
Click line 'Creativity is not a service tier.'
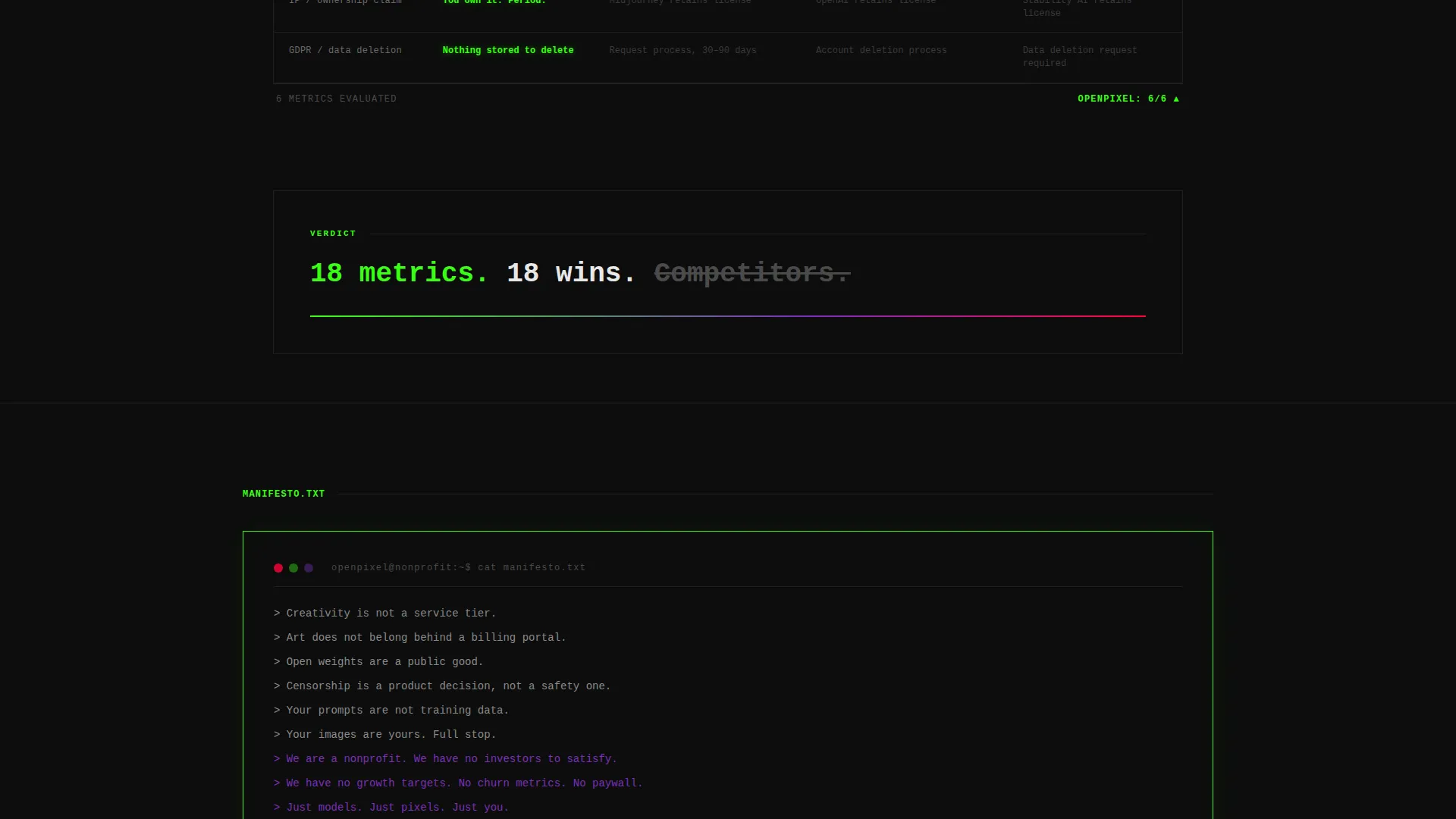384,613
